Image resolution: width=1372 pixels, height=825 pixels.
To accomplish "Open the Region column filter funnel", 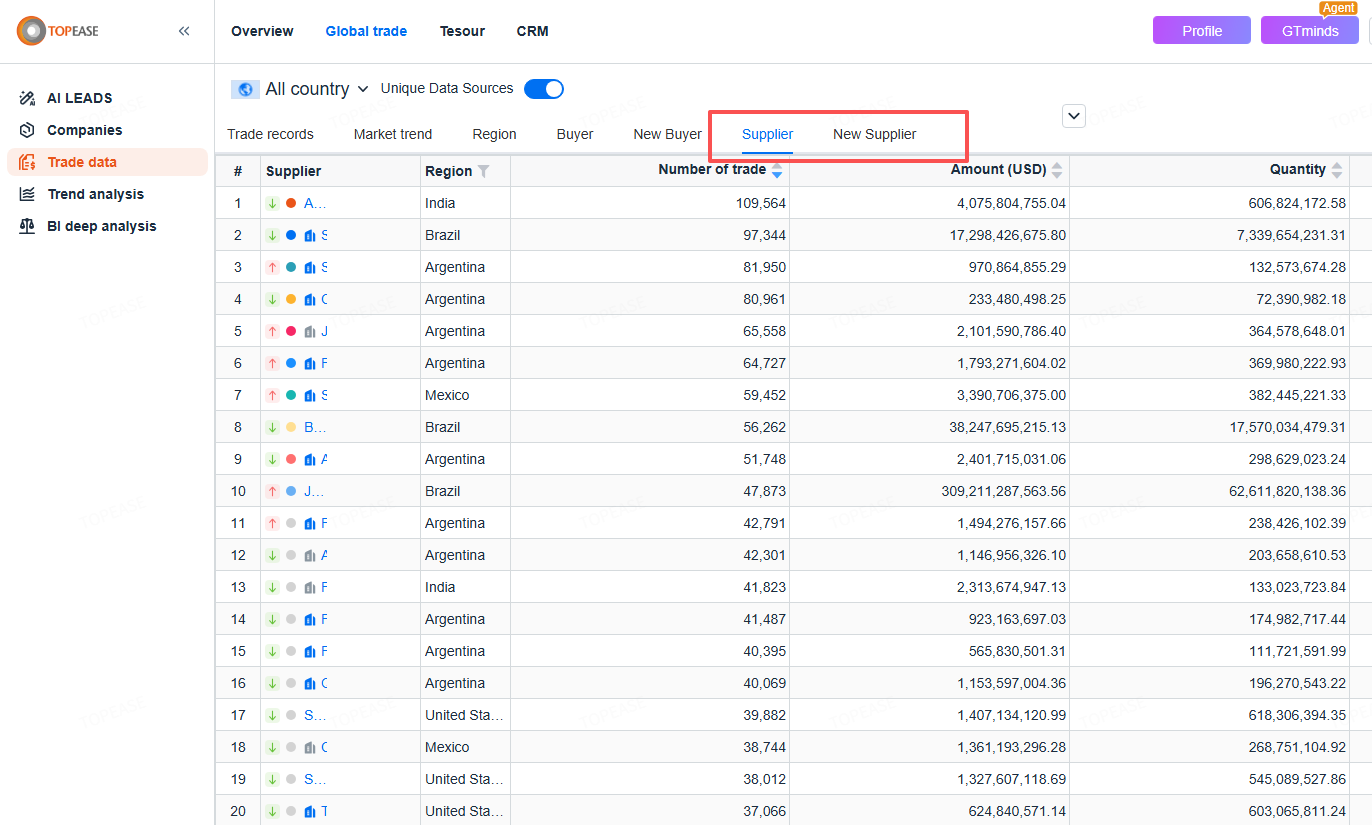I will (x=484, y=171).
